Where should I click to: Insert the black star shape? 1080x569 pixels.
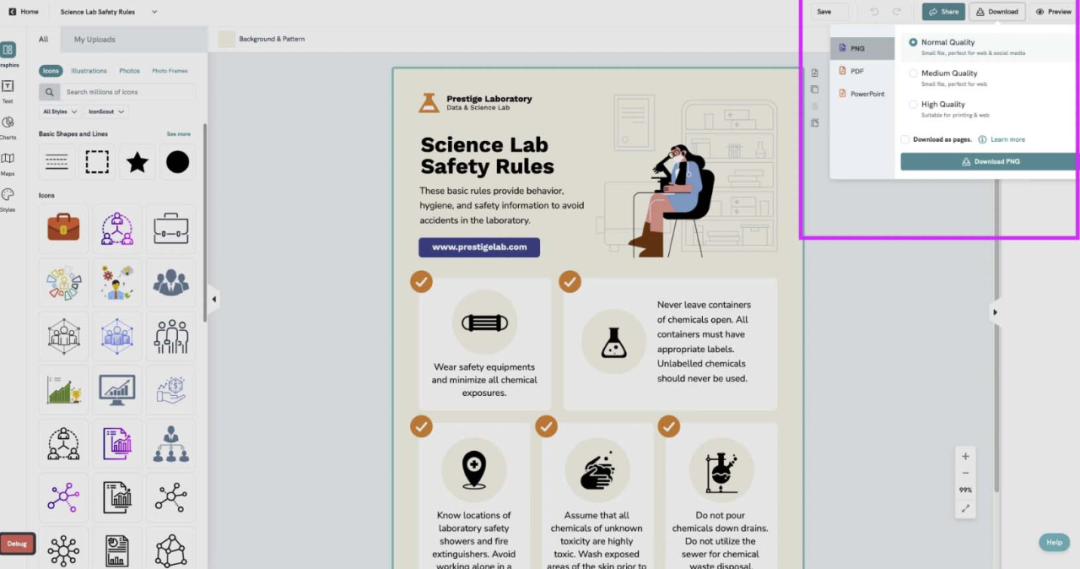click(137, 162)
